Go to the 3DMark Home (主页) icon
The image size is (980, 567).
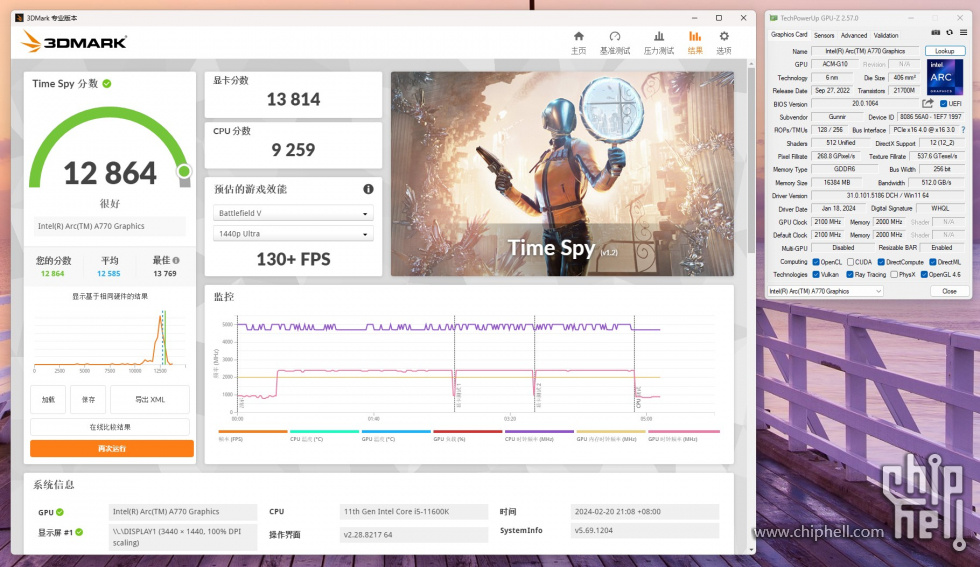[579, 36]
